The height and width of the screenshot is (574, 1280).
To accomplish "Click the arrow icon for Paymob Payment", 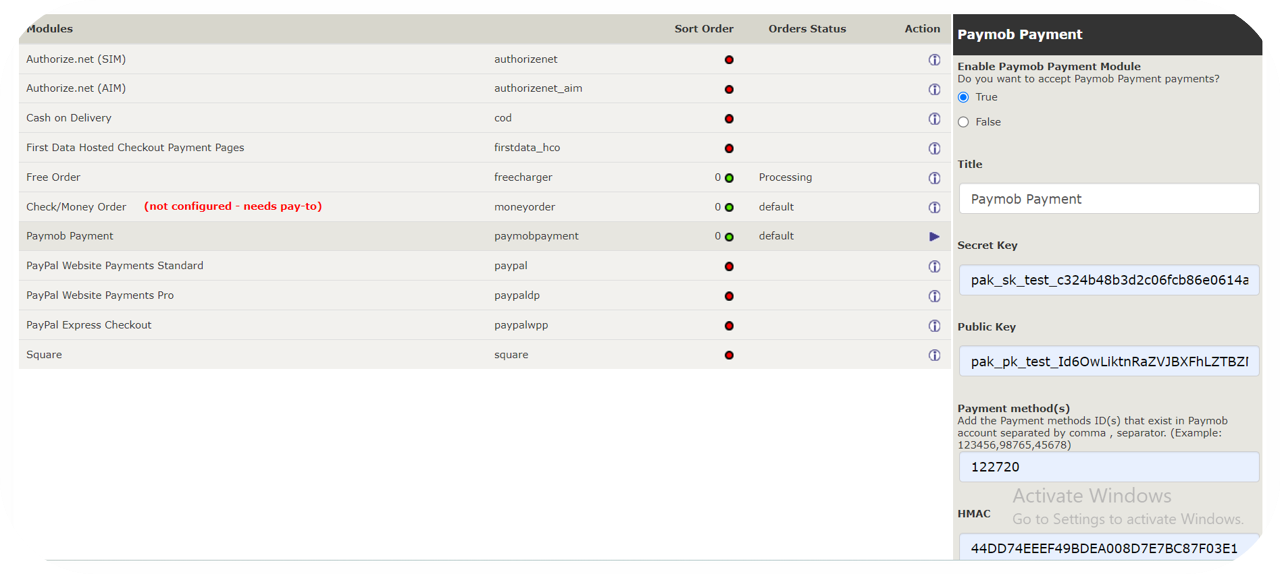I will (934, 237).
